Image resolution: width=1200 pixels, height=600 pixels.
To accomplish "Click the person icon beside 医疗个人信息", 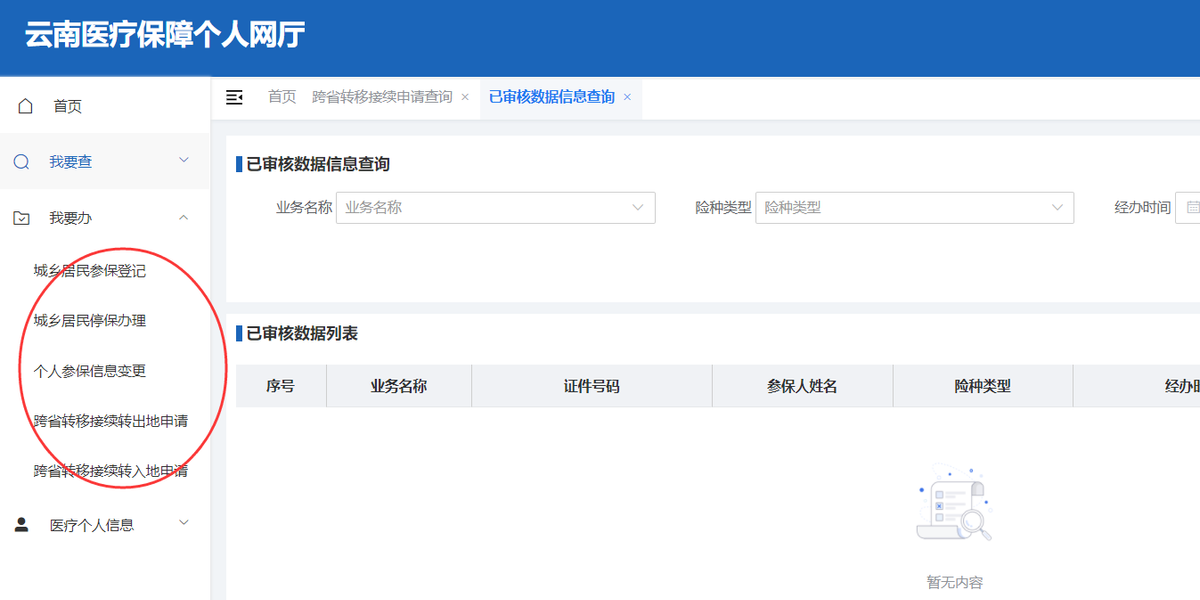I will tap(22, 525).
